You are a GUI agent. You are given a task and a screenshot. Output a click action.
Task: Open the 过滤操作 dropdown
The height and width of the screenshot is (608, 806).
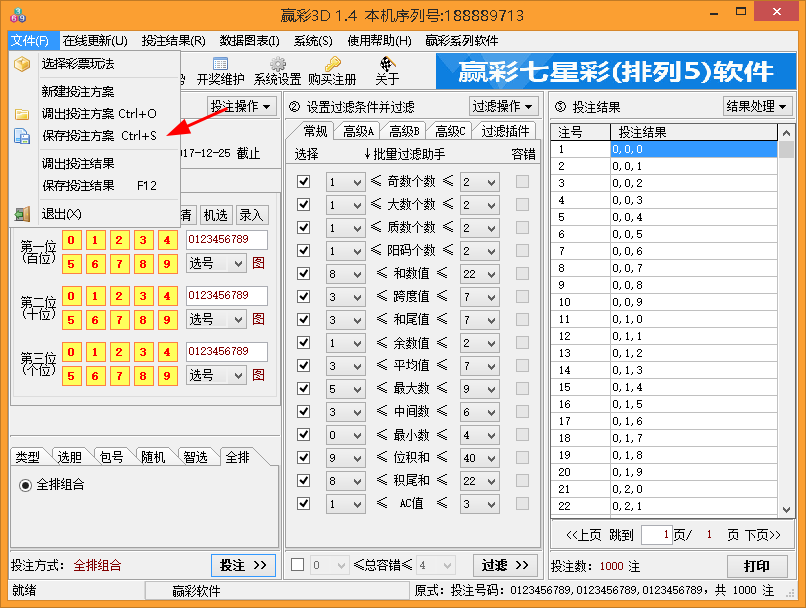point(504,106)
